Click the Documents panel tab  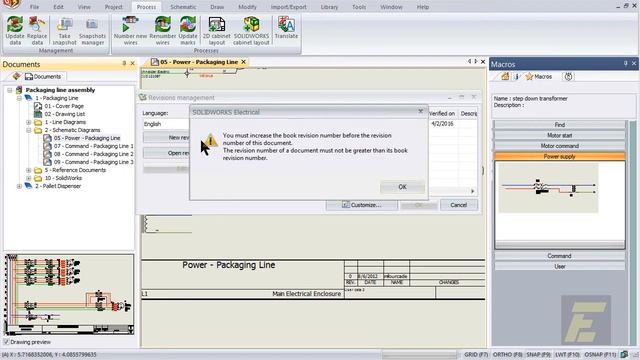[43, 76]
